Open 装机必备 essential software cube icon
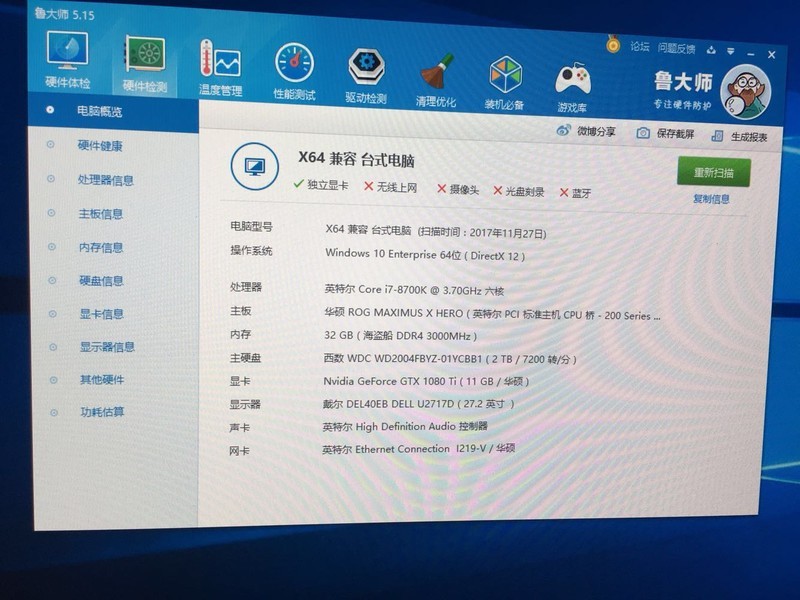Viewport: 800px width, 600px height. (505, 83)
